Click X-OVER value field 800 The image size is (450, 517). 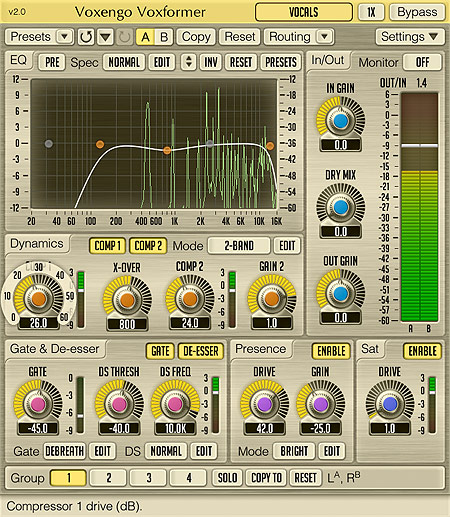[127, 324]
